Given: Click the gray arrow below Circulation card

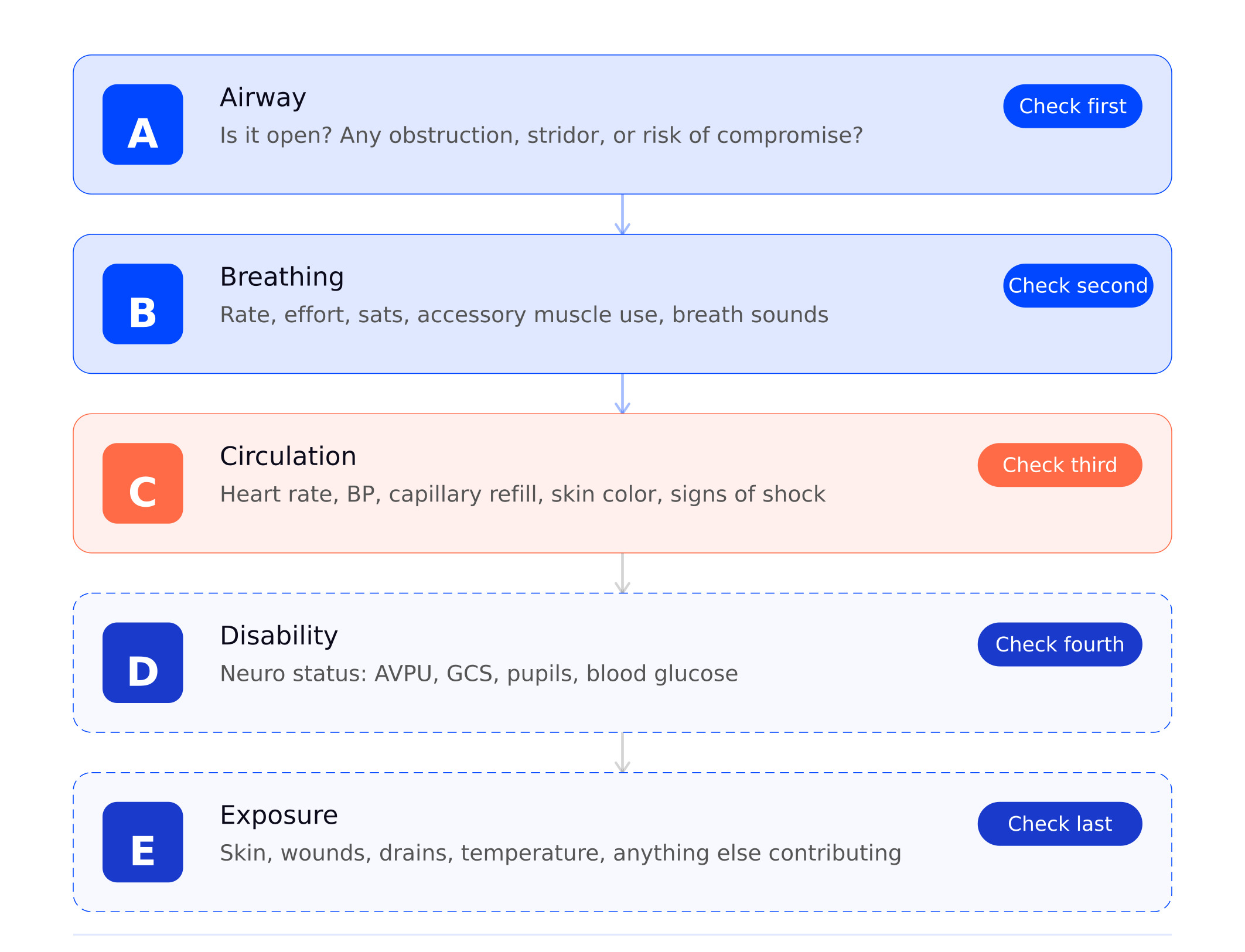Looking at the screenshot, I should click(x=622, y=573).
